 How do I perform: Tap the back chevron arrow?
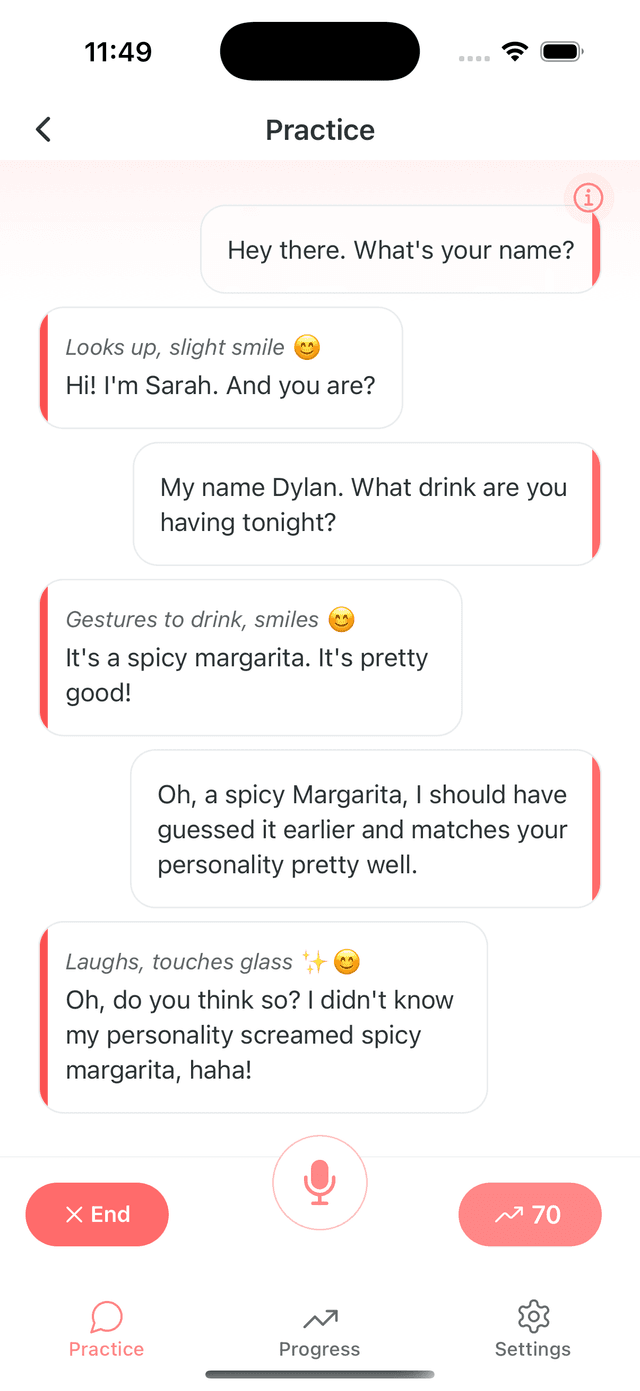(x=43, y=129)
